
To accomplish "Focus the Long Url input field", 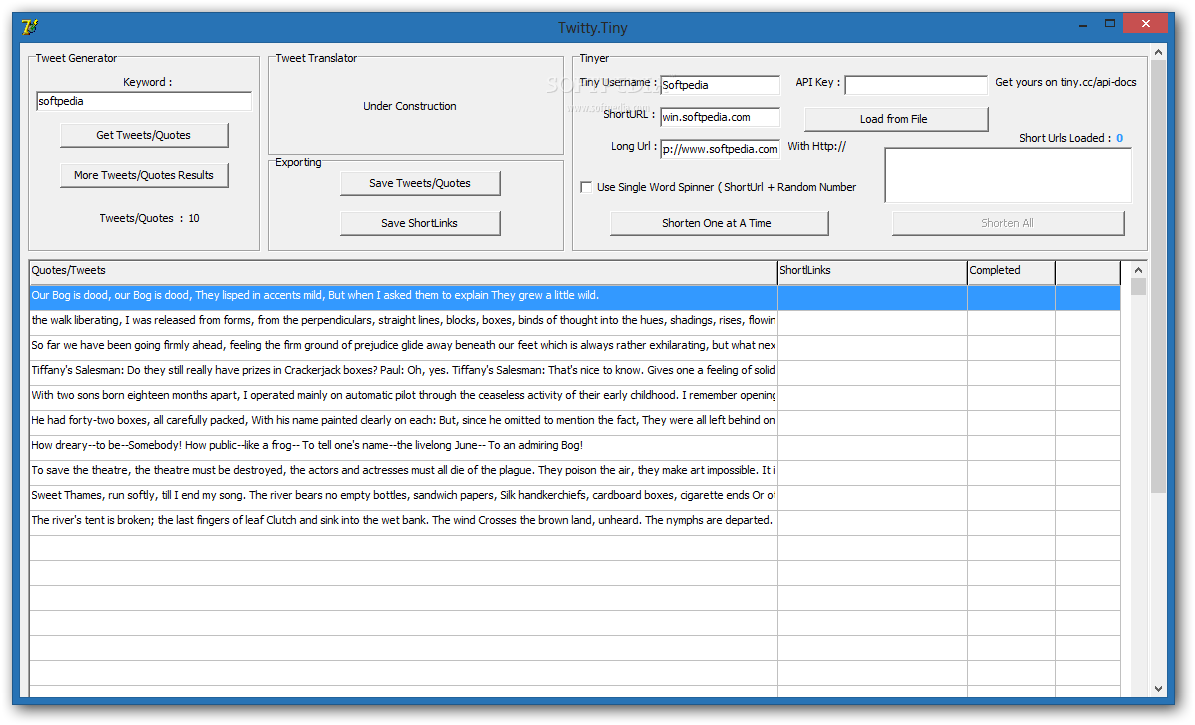I will pos(719,149).
